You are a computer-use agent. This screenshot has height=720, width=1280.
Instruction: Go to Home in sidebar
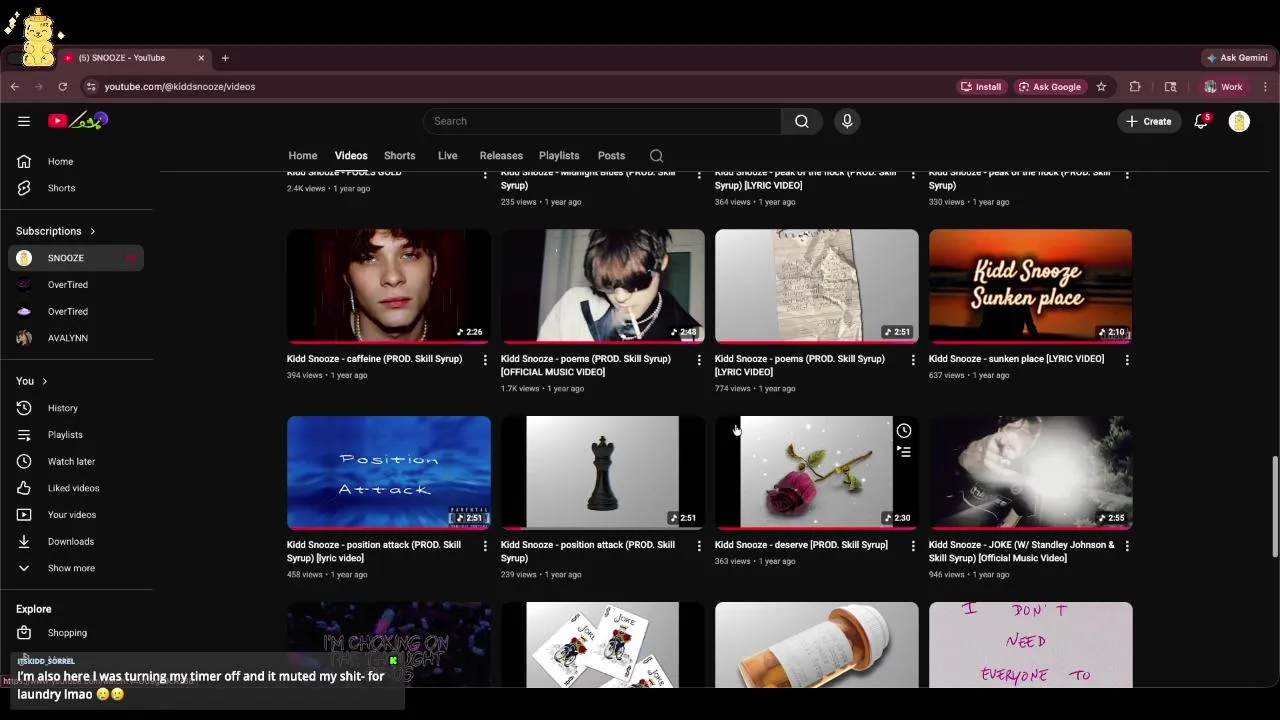point(76,161)
